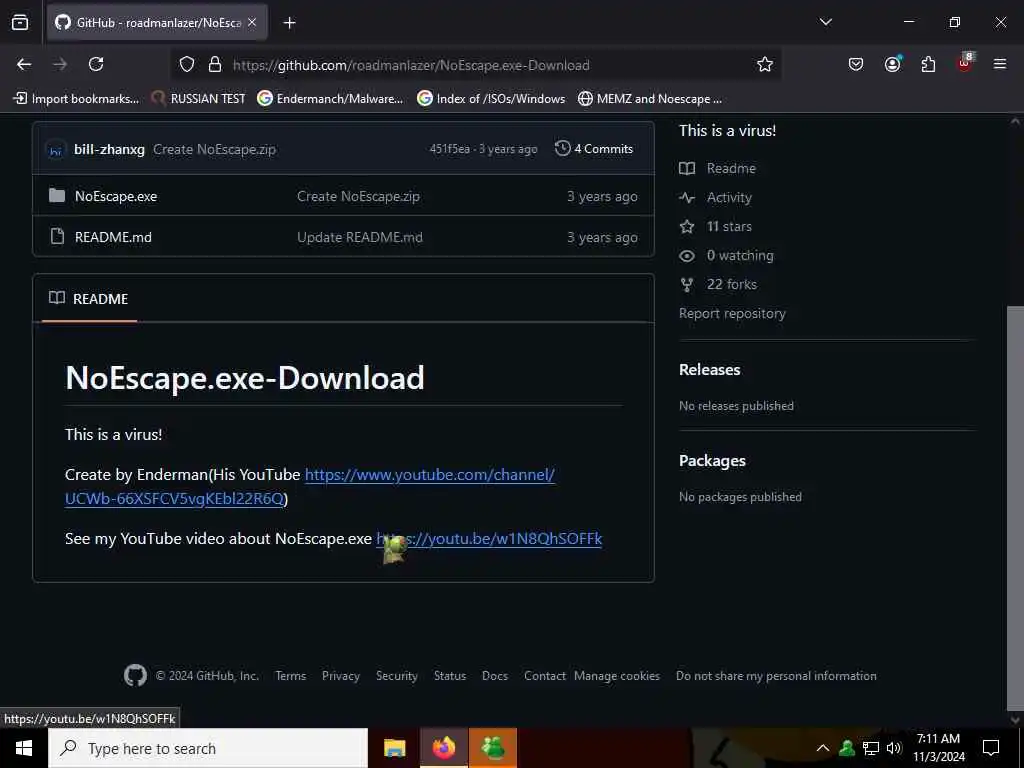Open the Contact footer link
Viewport: 1024px width, 768px height.
[x=545, y=676]
